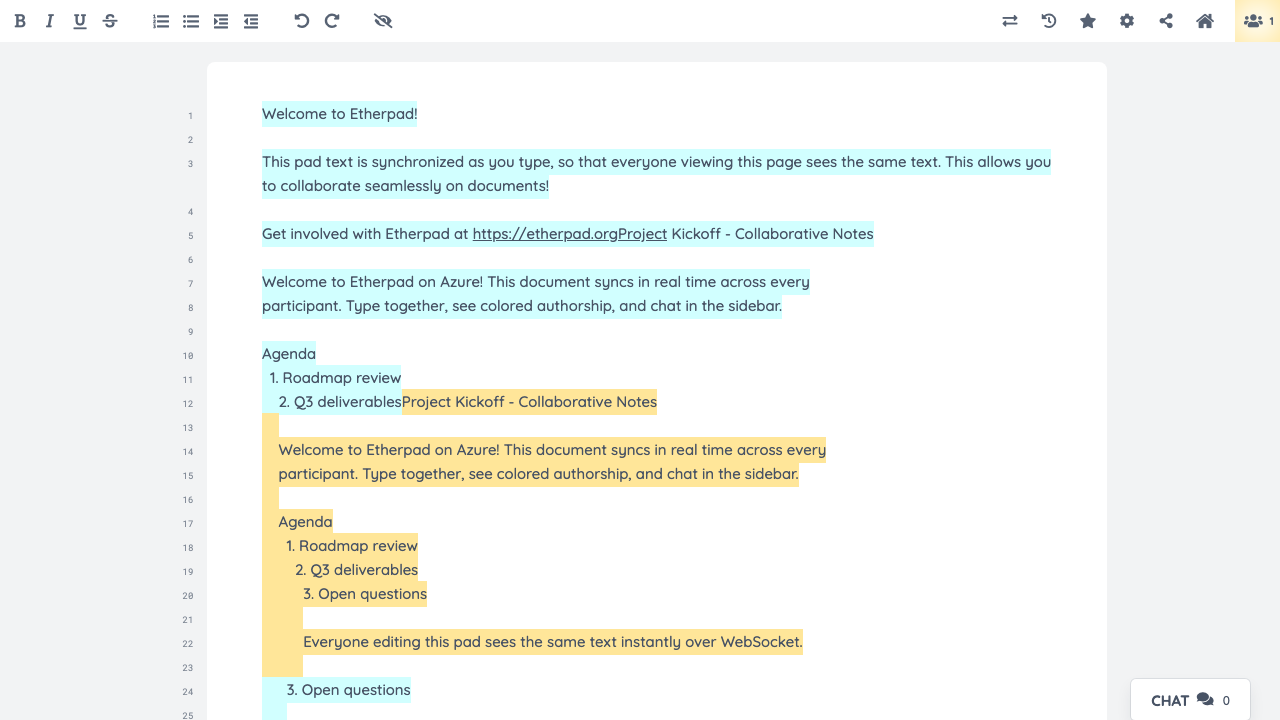Insert an ordered numbered list
1280x720 pixels.
[x=161, y=21]
